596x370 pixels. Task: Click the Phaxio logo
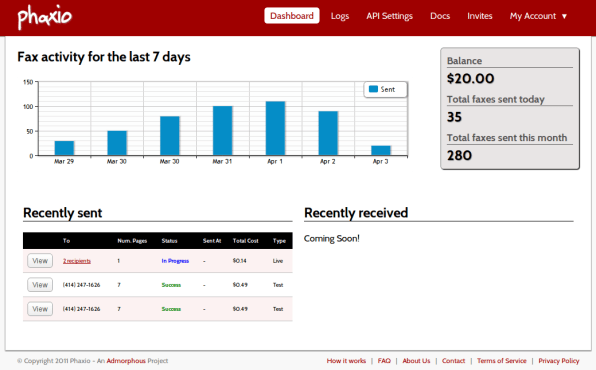click(x=44, y=17)
